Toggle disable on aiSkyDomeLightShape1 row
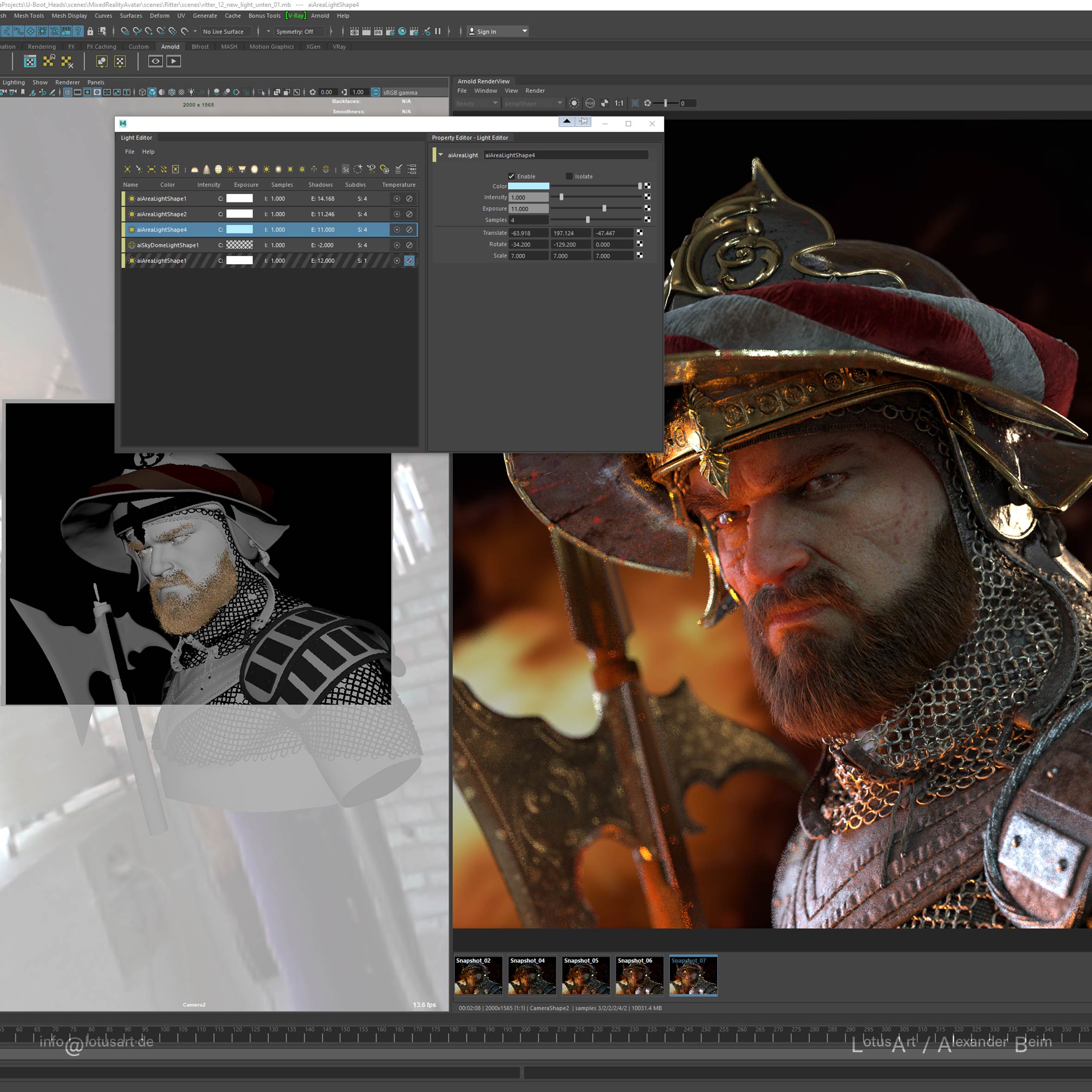This screenshot has width=1092, height=1092. pos(409,245)
